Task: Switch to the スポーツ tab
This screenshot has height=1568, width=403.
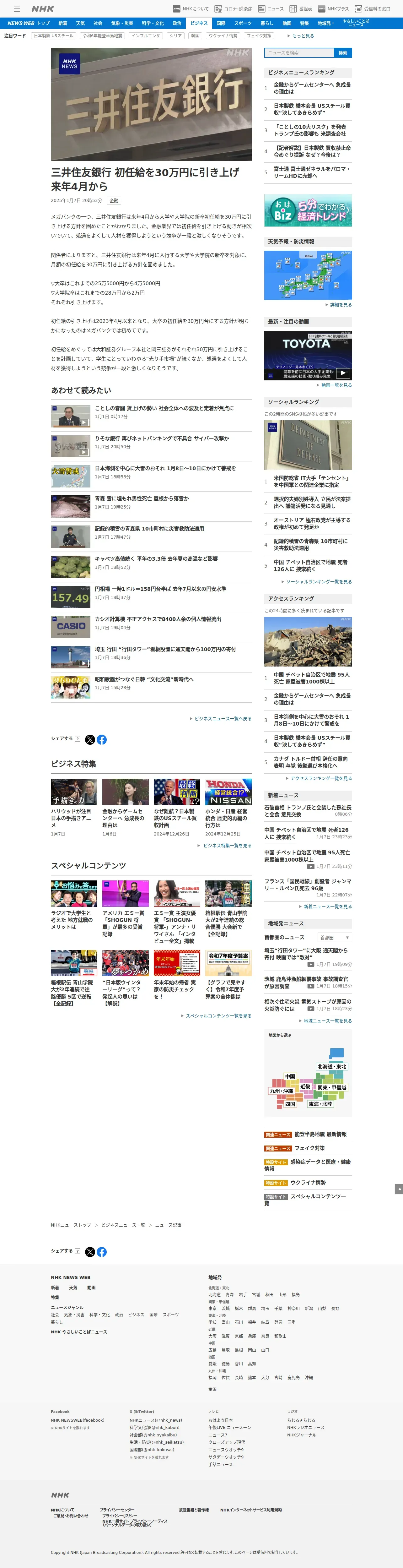Action: point(243,23)
